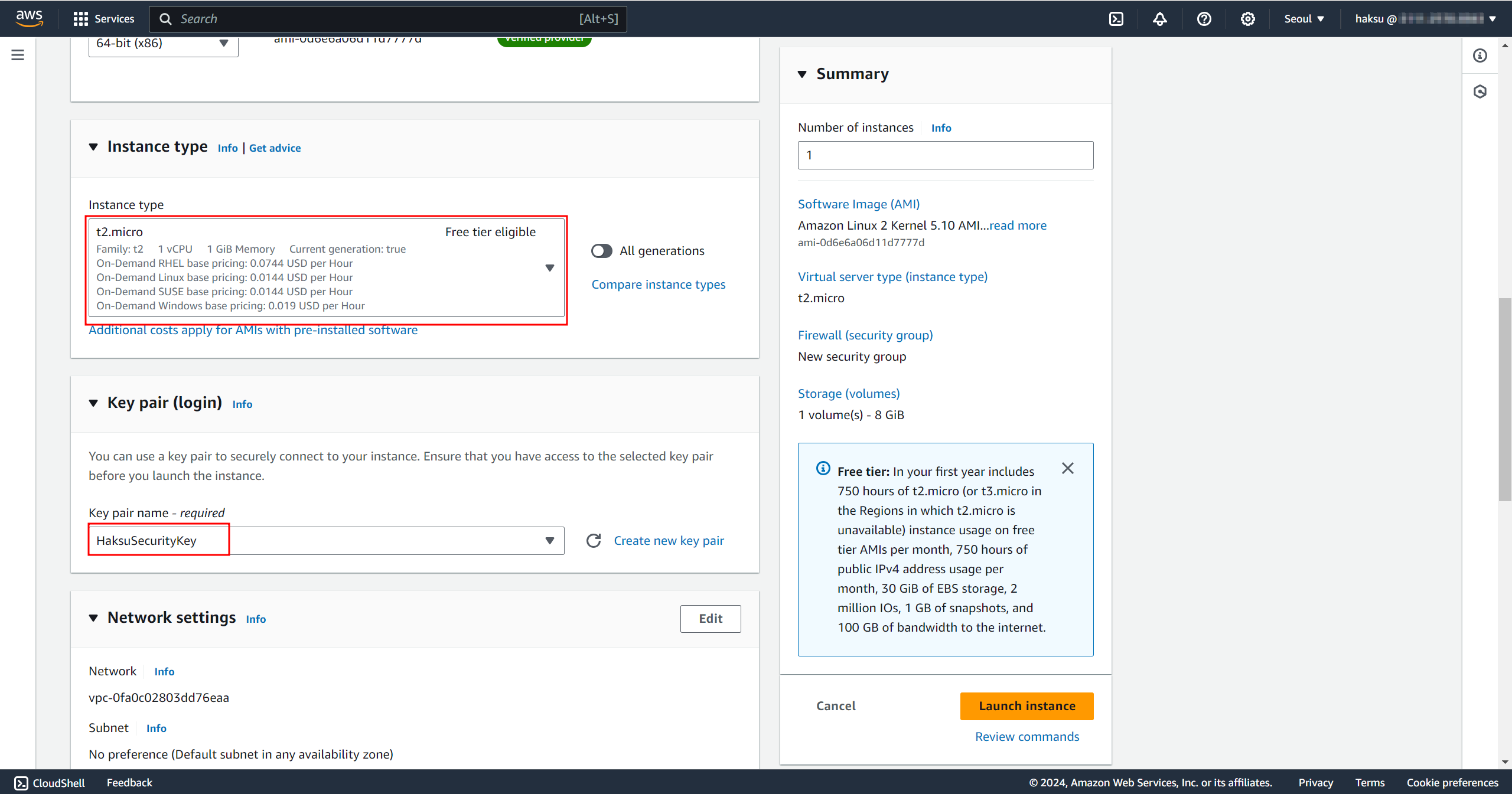
Task: Open the Seoul region selector
Action: tap(1304, 19)
